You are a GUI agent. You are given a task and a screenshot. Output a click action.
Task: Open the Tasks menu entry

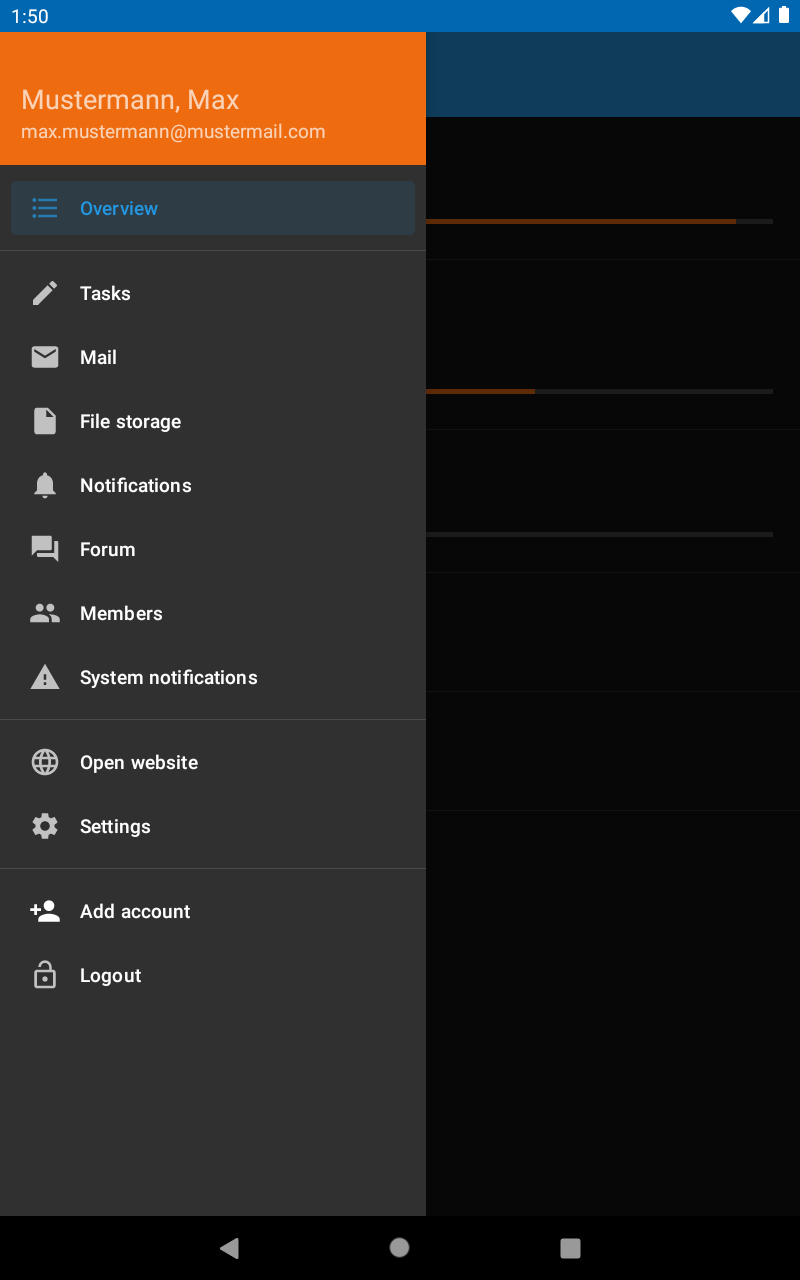[105, 293]
